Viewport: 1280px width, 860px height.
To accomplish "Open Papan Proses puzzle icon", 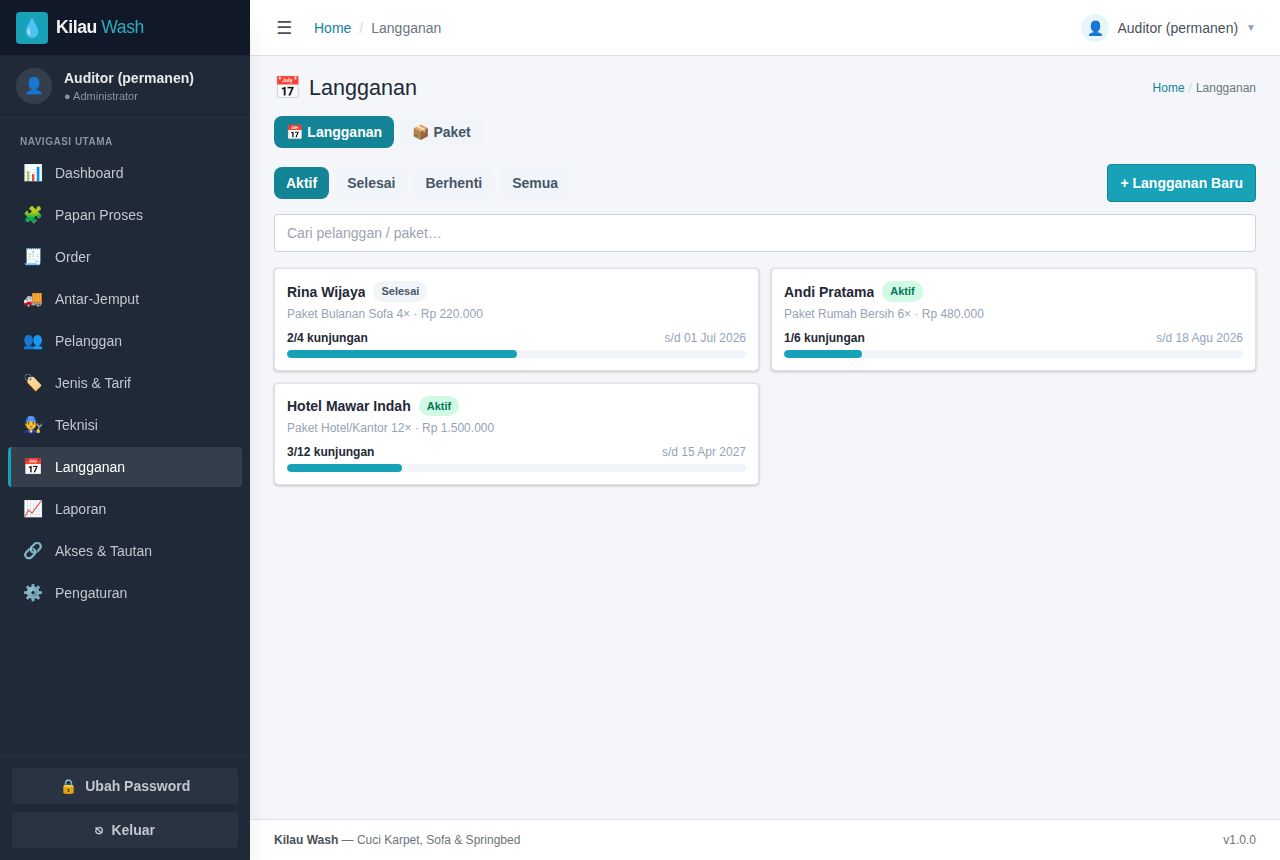I will click(33, 215).
